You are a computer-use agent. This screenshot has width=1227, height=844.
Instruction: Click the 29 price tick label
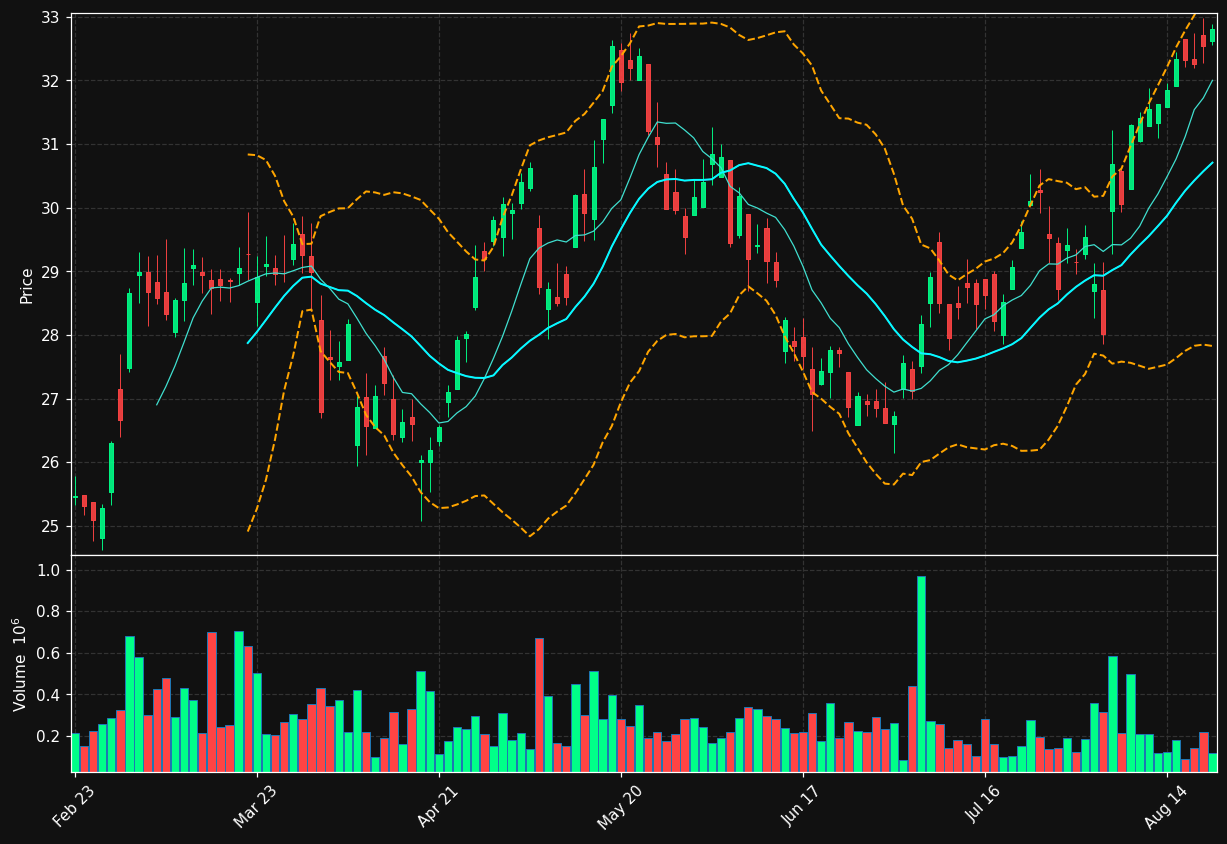[x=51, y=272]
